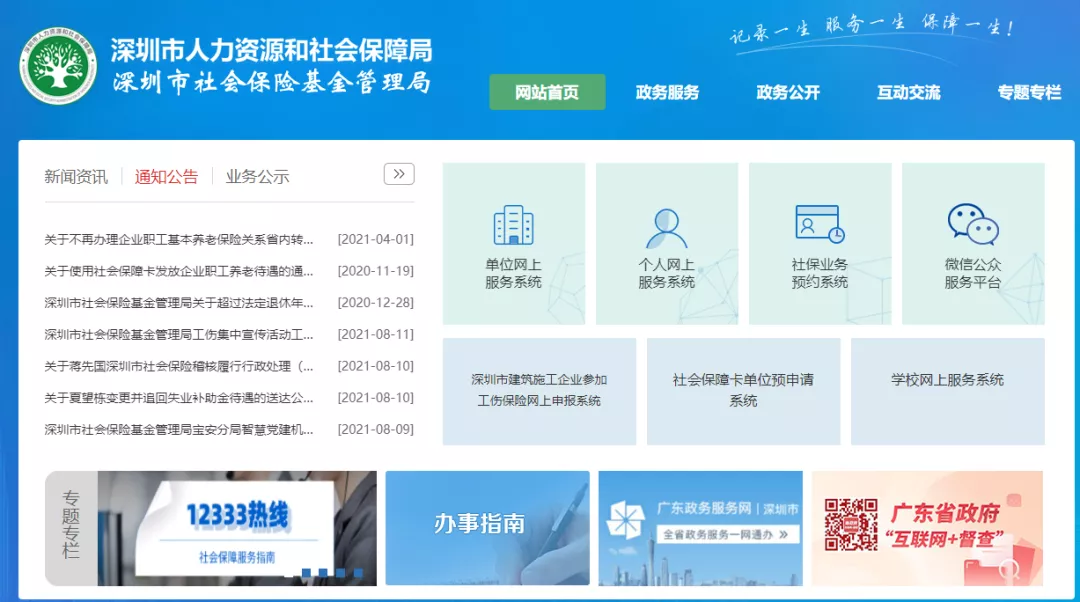Click the 专题专栏 vertical side label

[71, 524]
